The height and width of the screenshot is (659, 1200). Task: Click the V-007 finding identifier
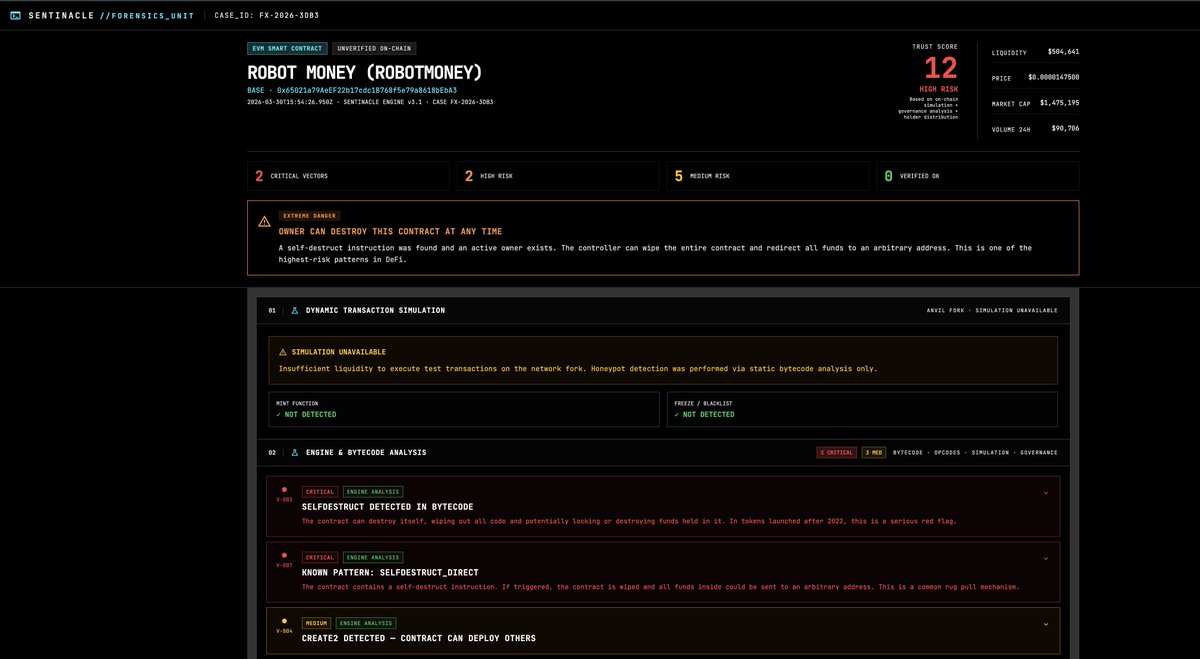[285, 565]
